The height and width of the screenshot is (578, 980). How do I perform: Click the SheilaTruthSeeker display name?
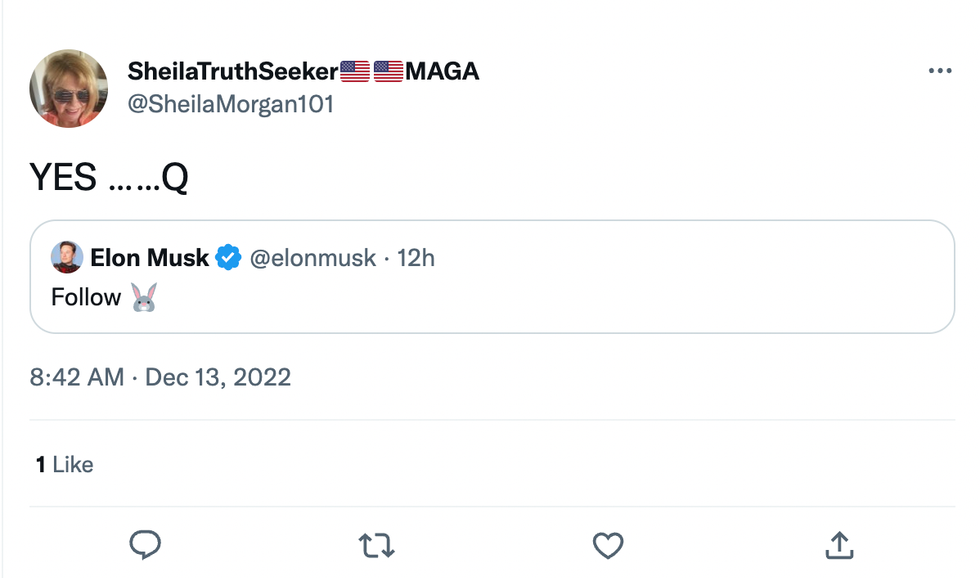point(232,71)
